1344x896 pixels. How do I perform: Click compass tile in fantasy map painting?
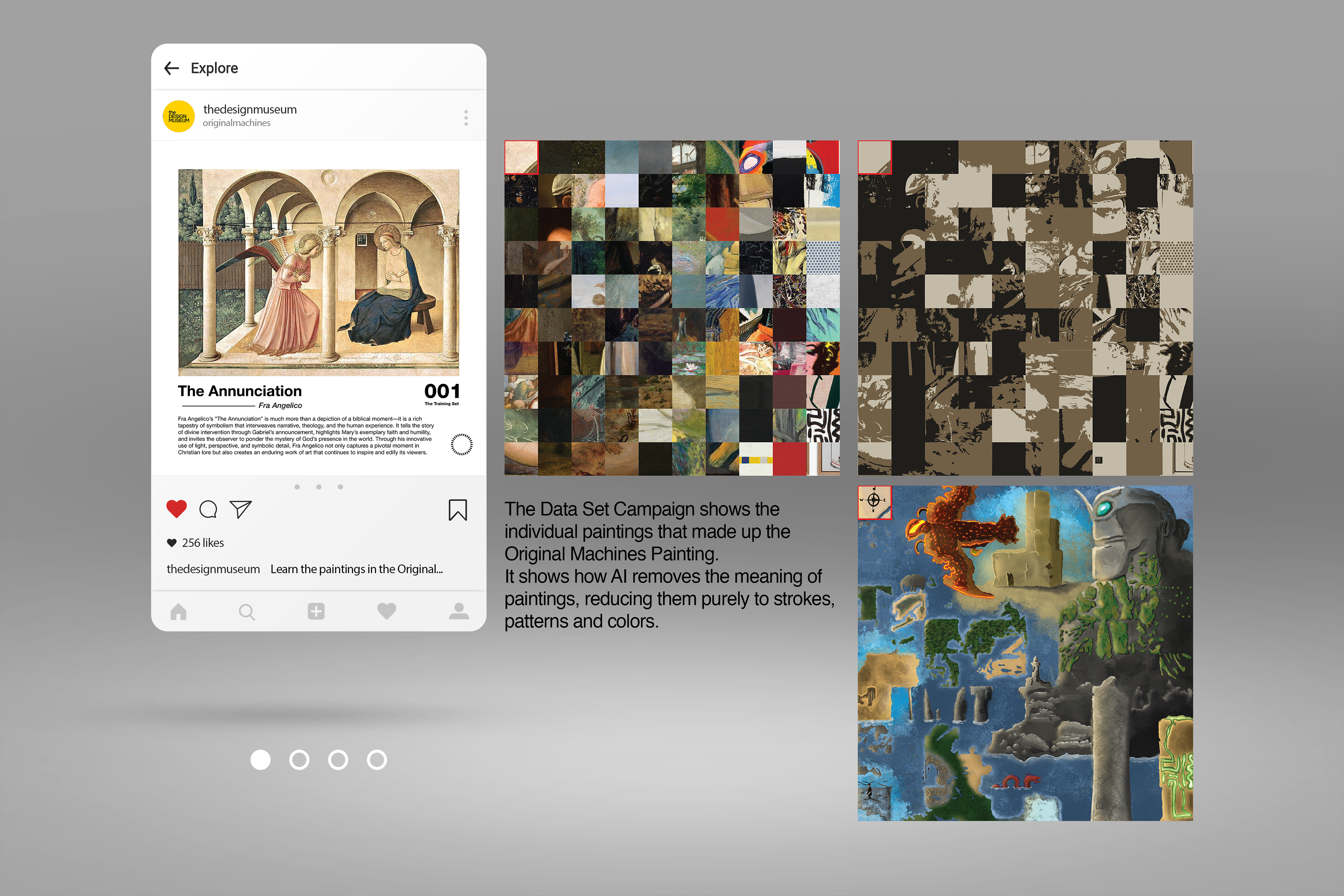pos(874,502)
